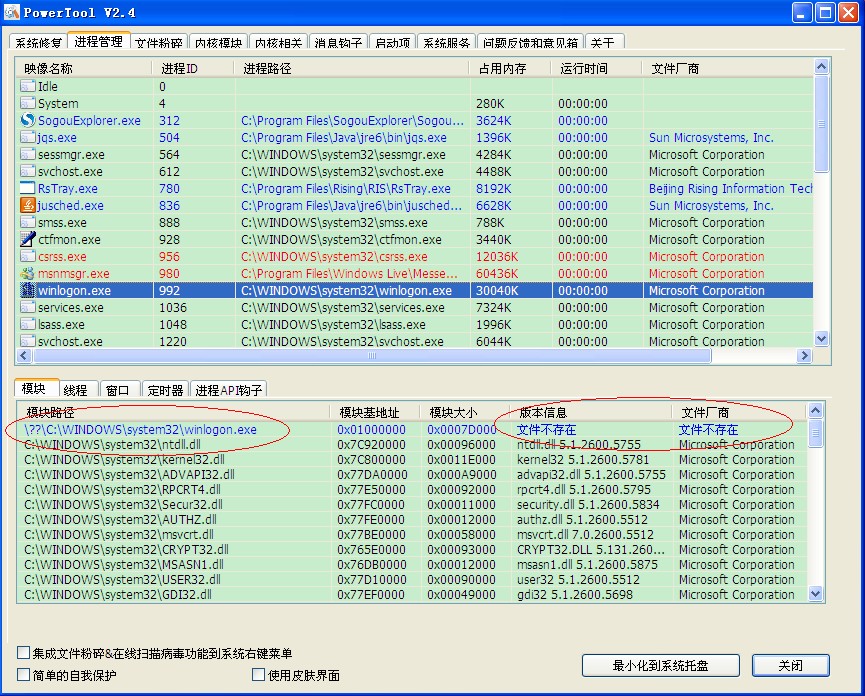This screenshot has height=696, width=865.
Task: Click the jusched.exe Java icon
Action: (x=28, y=205)
